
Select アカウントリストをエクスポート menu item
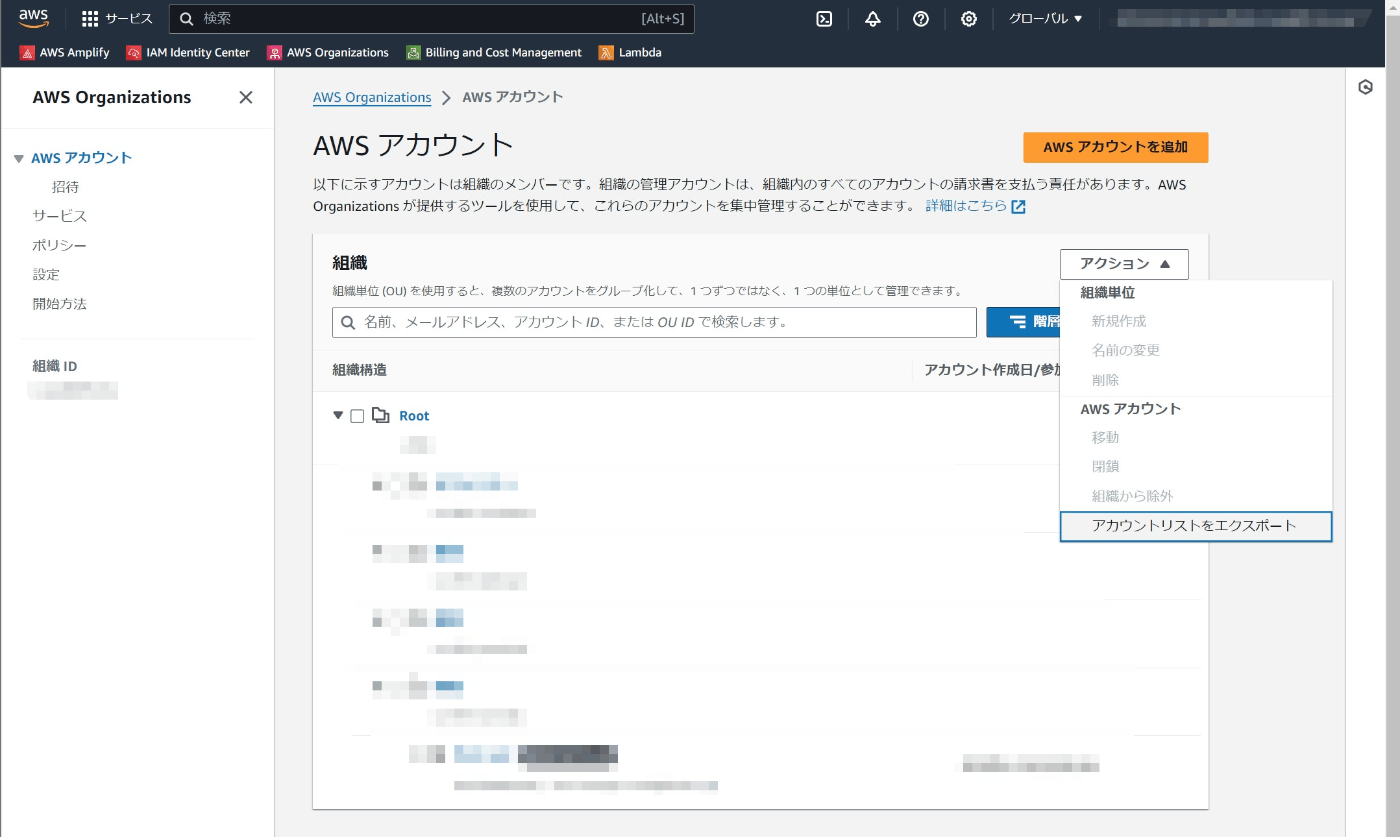[1196, 526]
